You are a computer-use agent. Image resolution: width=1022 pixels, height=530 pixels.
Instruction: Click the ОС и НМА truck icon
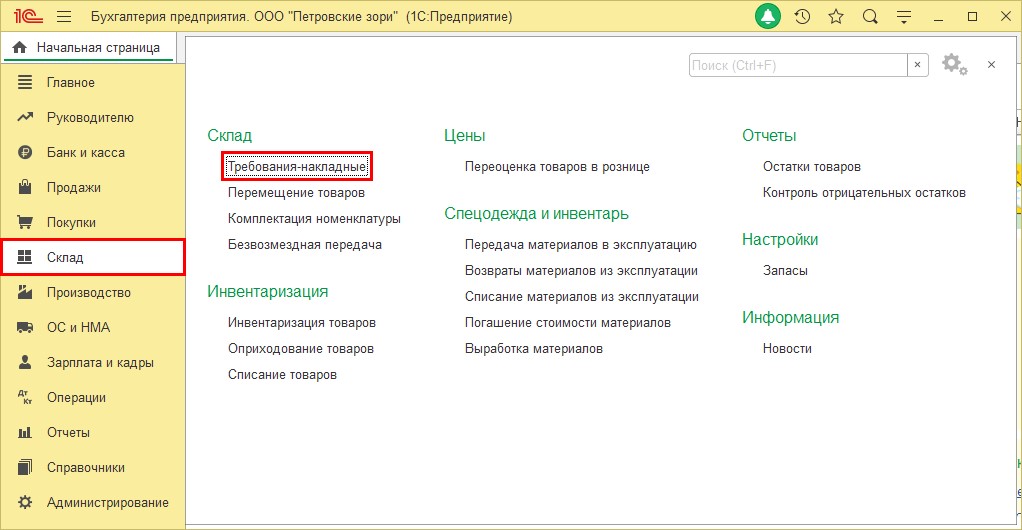25,327
